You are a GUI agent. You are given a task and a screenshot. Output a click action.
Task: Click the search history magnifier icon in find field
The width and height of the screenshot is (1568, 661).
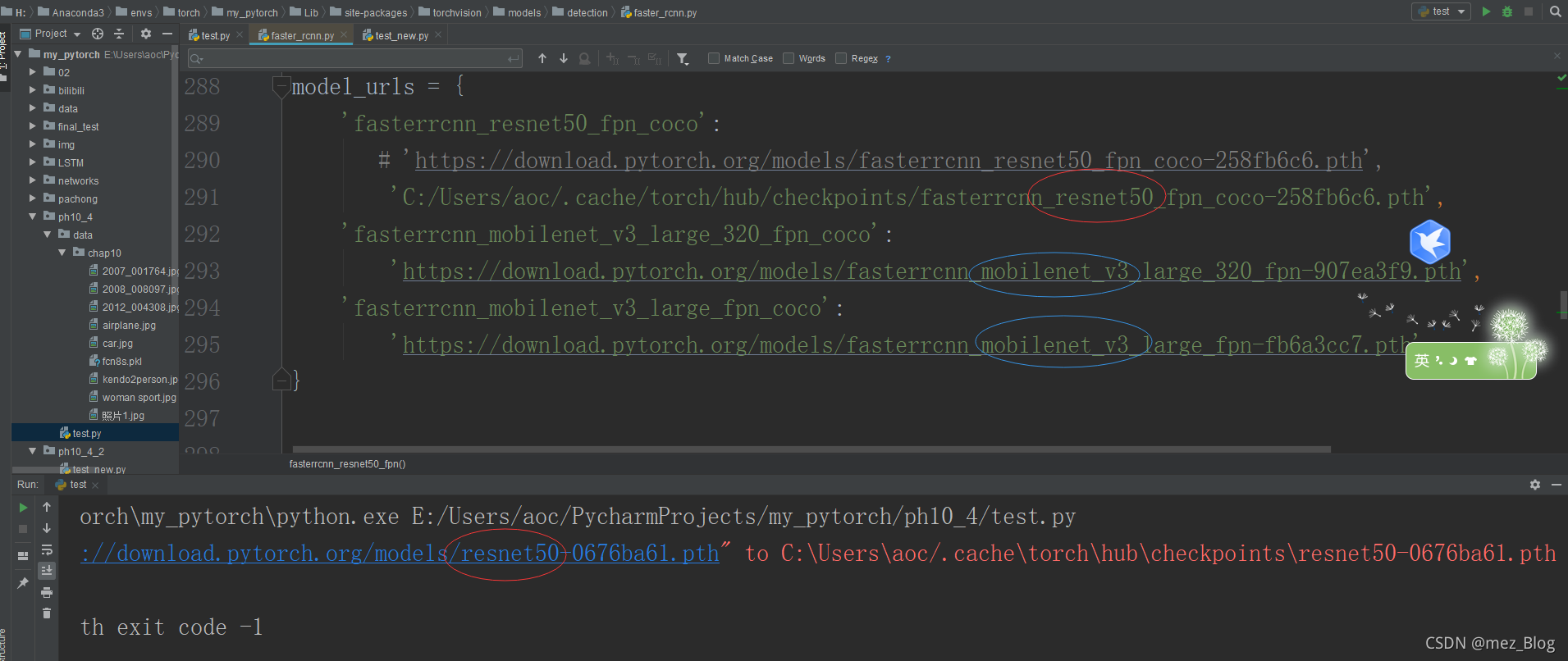click(196, 58)
